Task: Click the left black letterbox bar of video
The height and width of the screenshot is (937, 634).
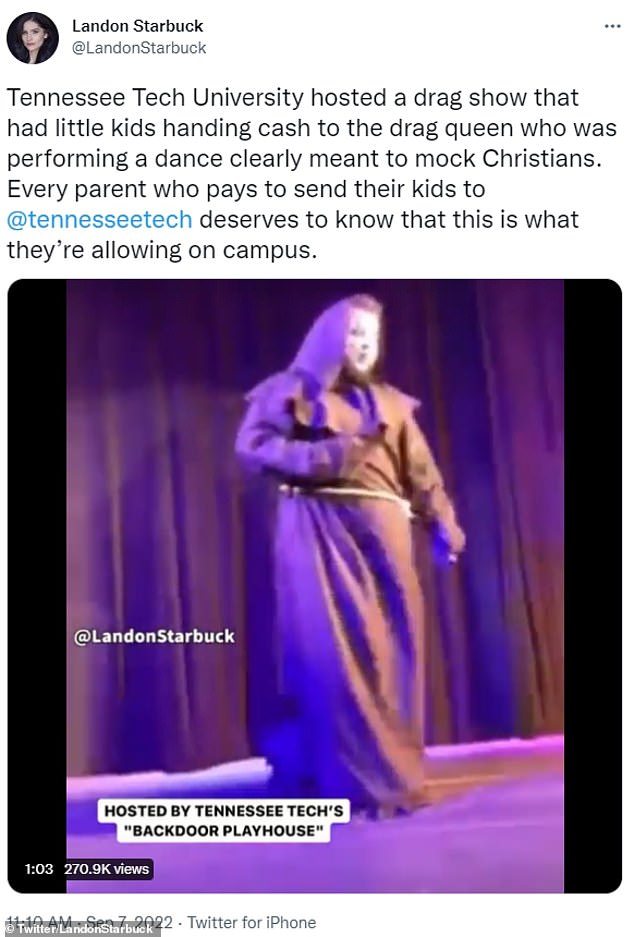Action: click(37, 586)
